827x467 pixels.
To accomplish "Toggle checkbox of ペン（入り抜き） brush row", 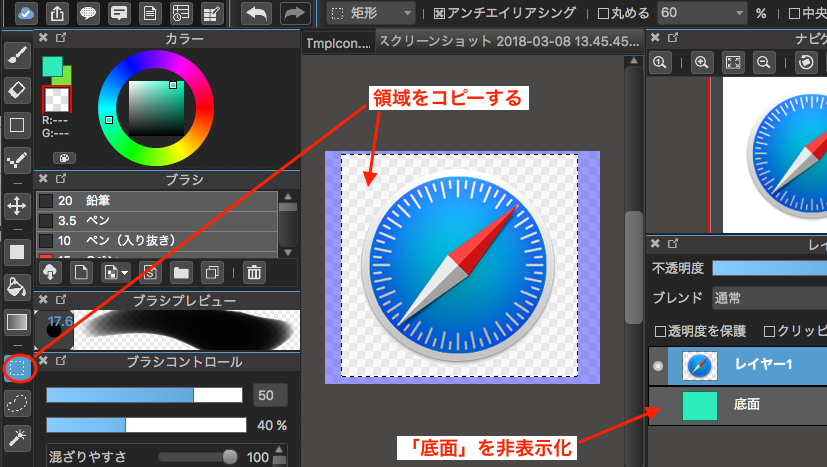I will tap(46, 241).
